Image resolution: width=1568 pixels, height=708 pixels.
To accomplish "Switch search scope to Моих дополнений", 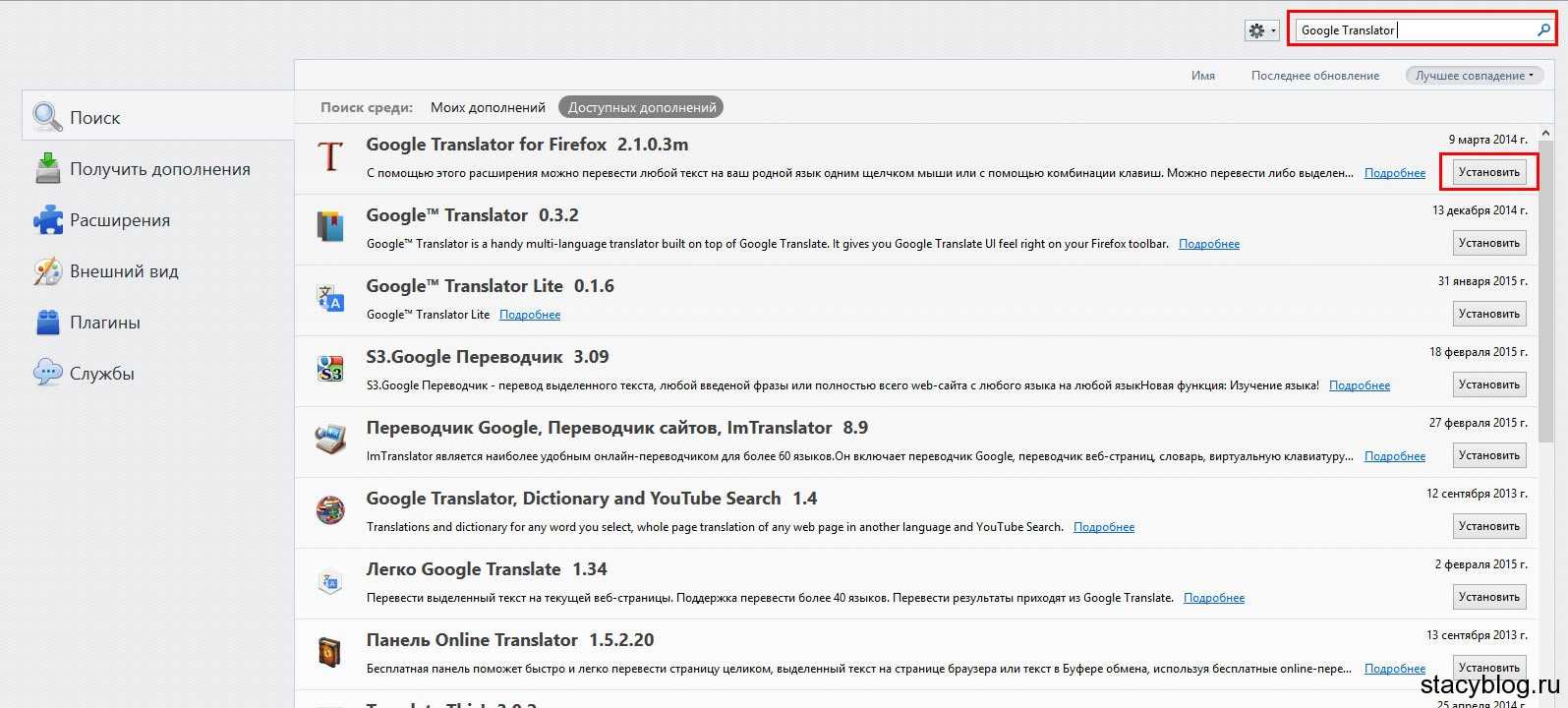I will (x=488, y=107).
